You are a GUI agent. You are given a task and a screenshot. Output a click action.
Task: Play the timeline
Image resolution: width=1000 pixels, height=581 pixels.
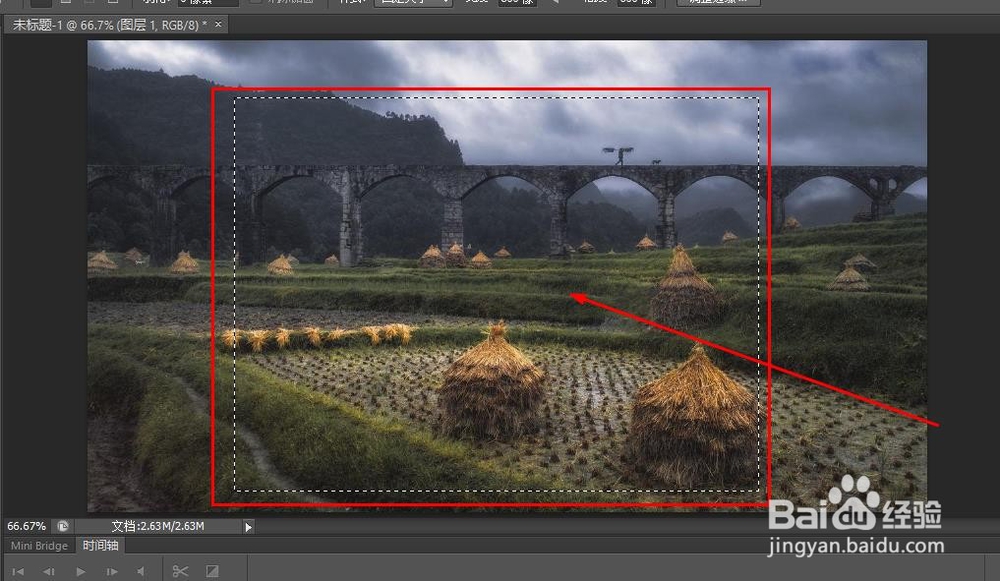pyautogui.click(x=80, y=571)
